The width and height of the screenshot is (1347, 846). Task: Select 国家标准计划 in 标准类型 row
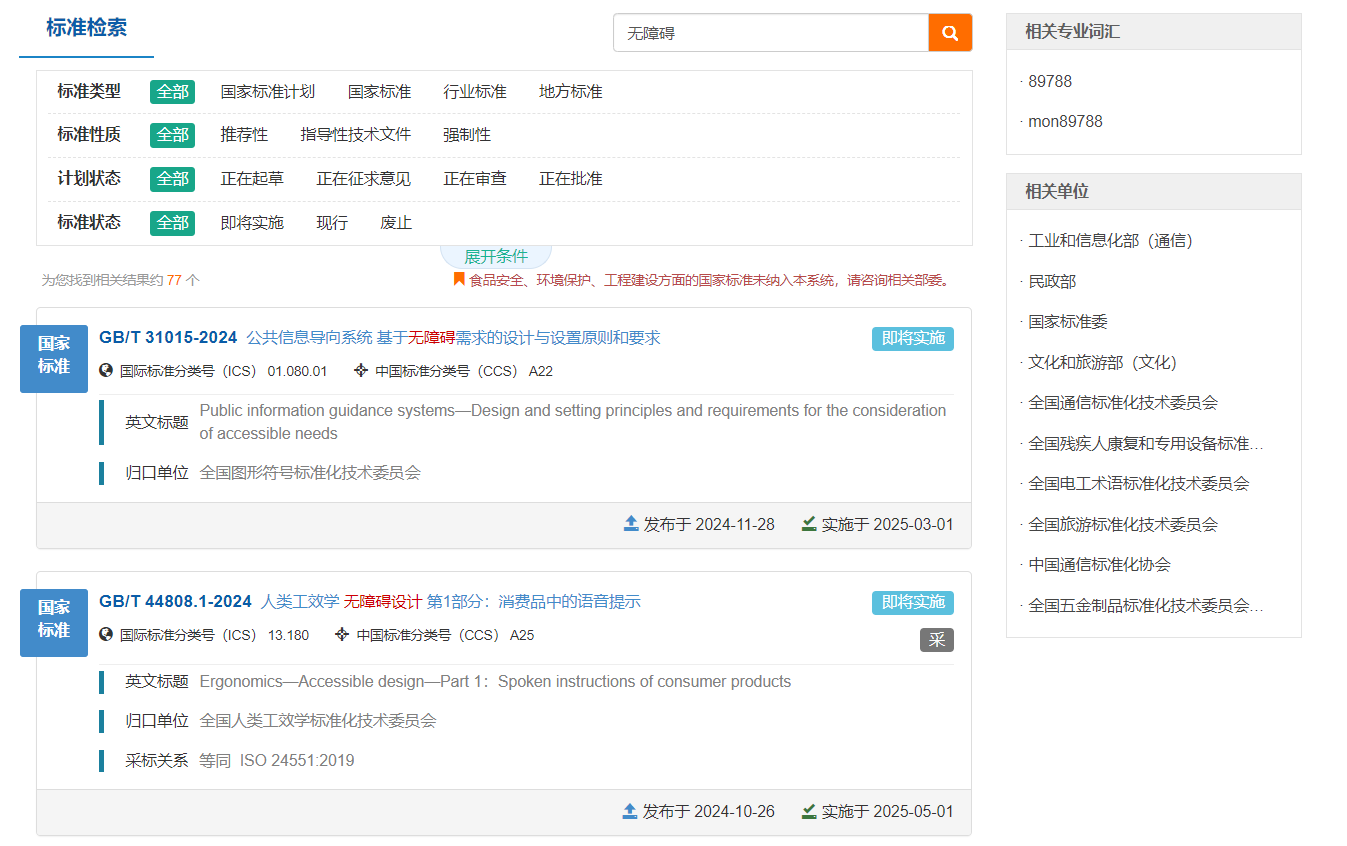coord(267,92)
